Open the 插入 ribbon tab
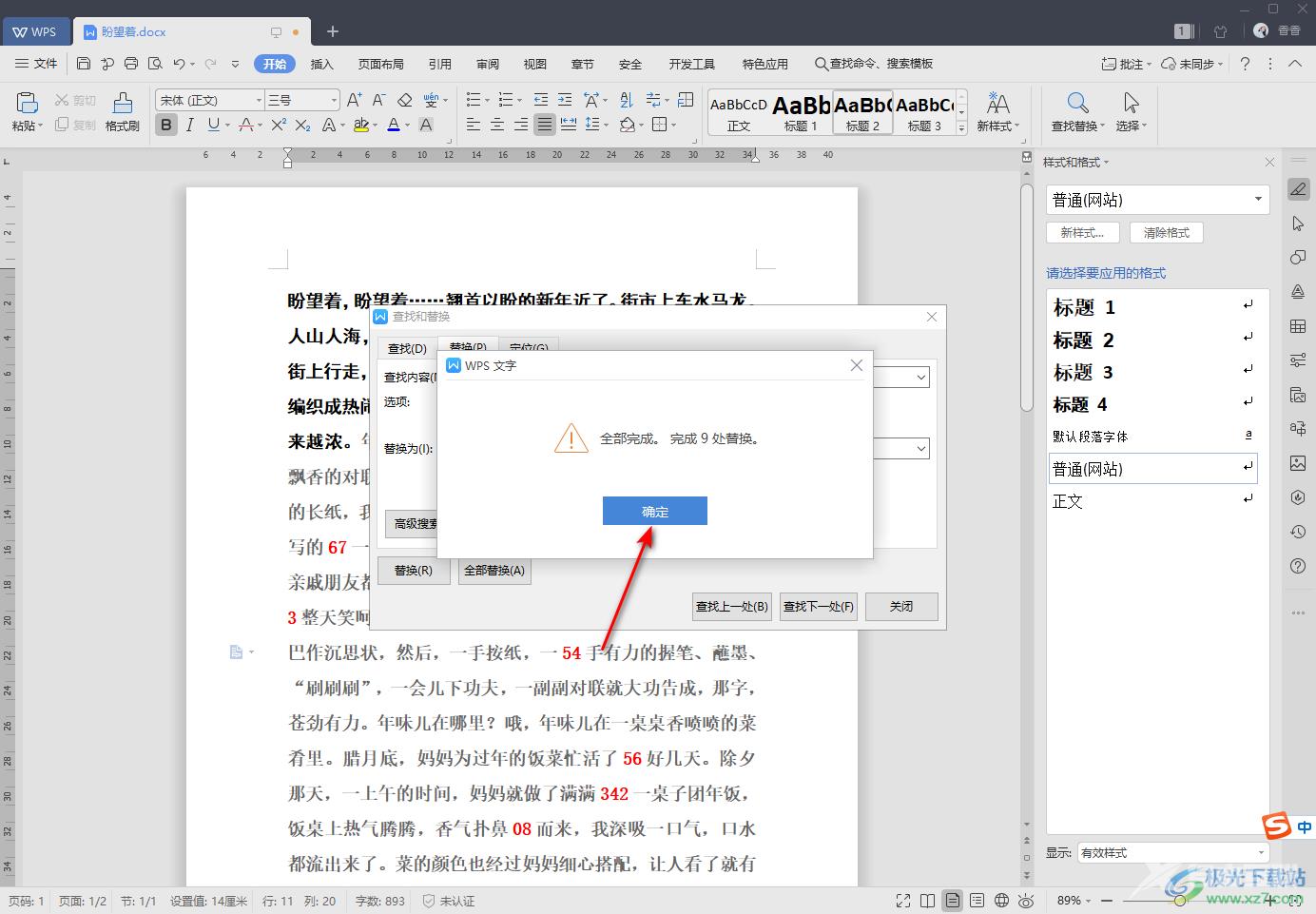The width and height of the screenshot is (1316, 914). (322, 64)
